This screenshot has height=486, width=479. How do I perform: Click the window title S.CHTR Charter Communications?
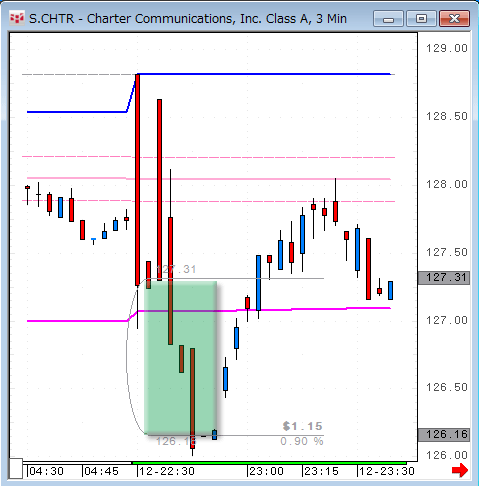pos(188,19)
